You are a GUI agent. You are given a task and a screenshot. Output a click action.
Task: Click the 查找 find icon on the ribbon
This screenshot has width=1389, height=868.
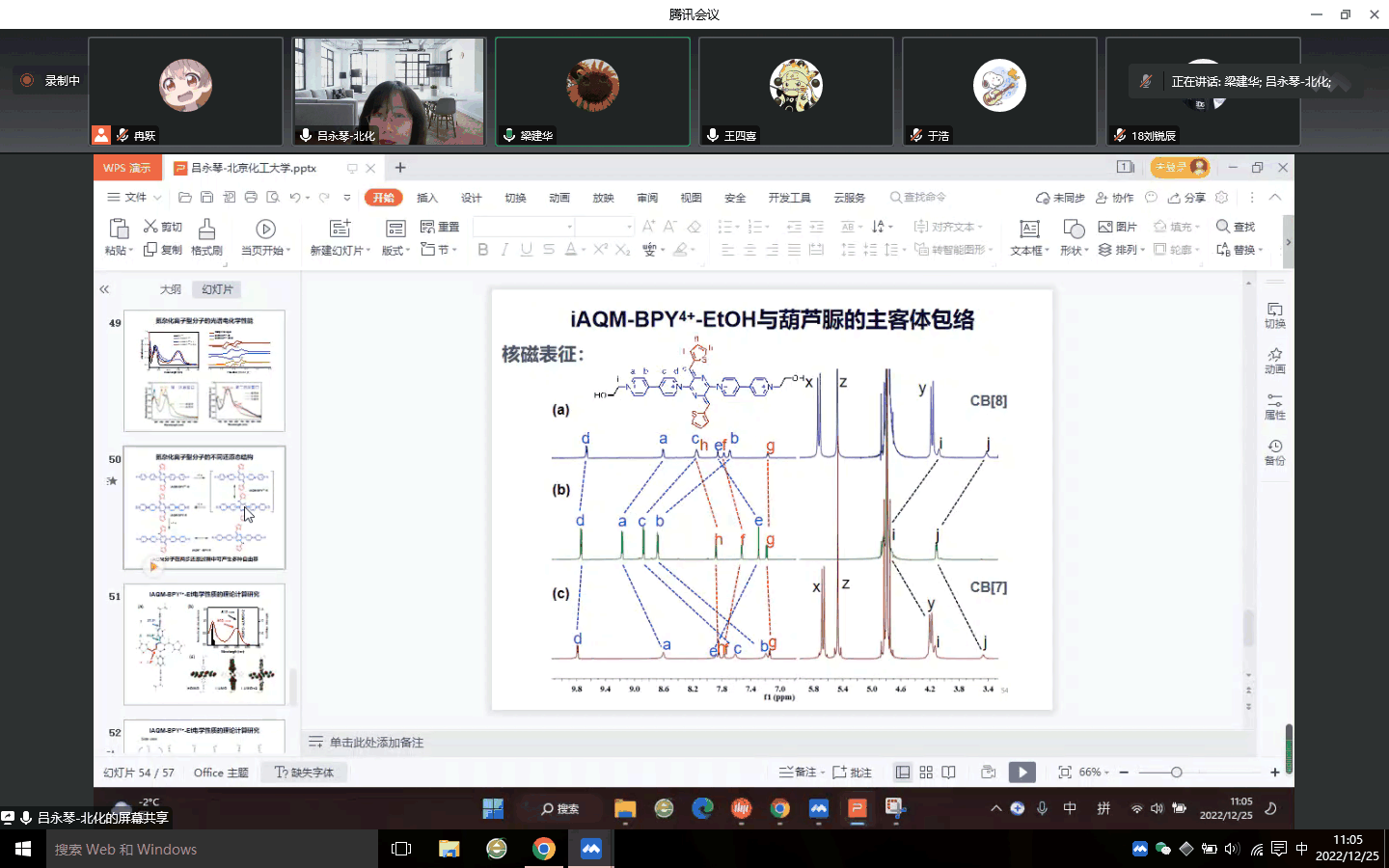(x=1235, y=227)
